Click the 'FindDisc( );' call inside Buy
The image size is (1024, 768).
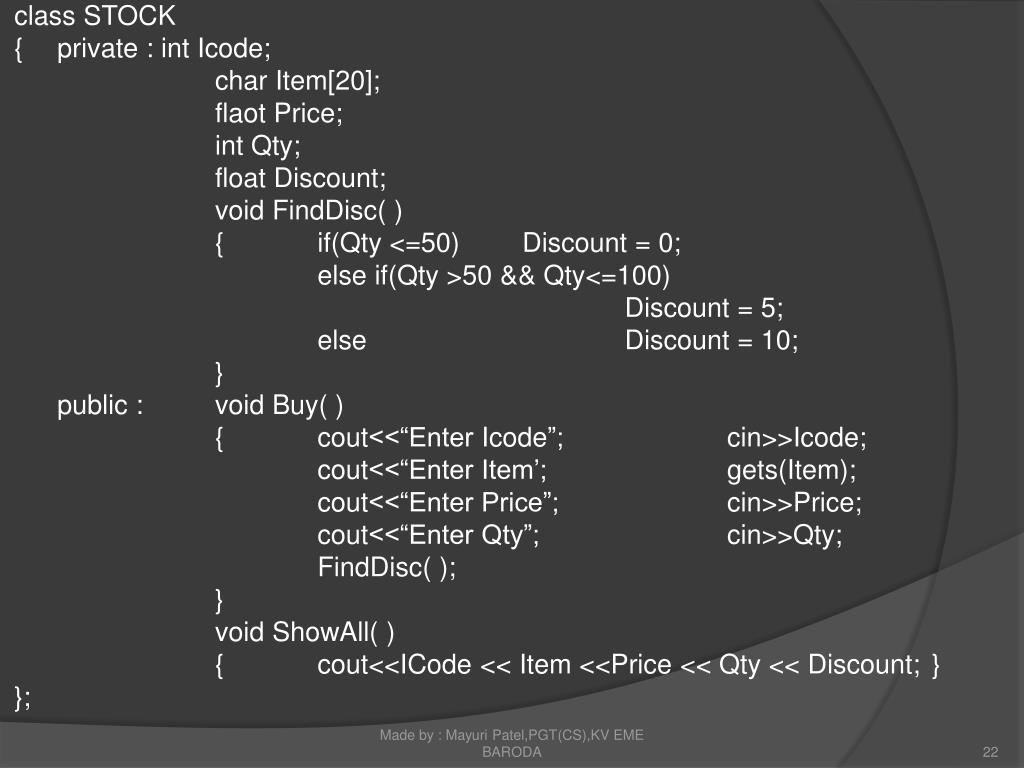click(387, 568)
